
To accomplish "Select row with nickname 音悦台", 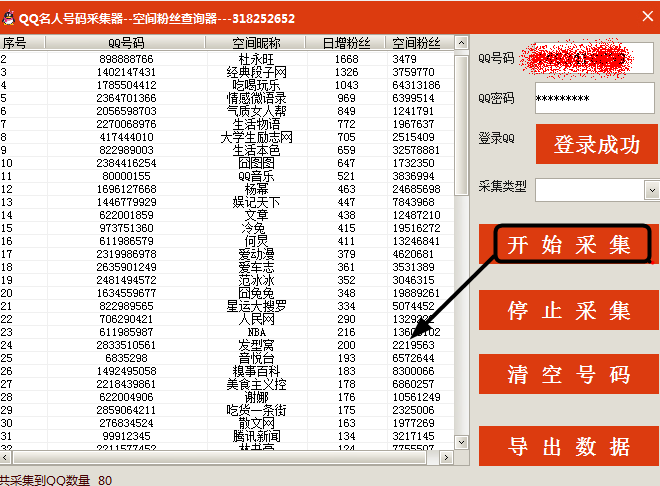I will 227,359.
